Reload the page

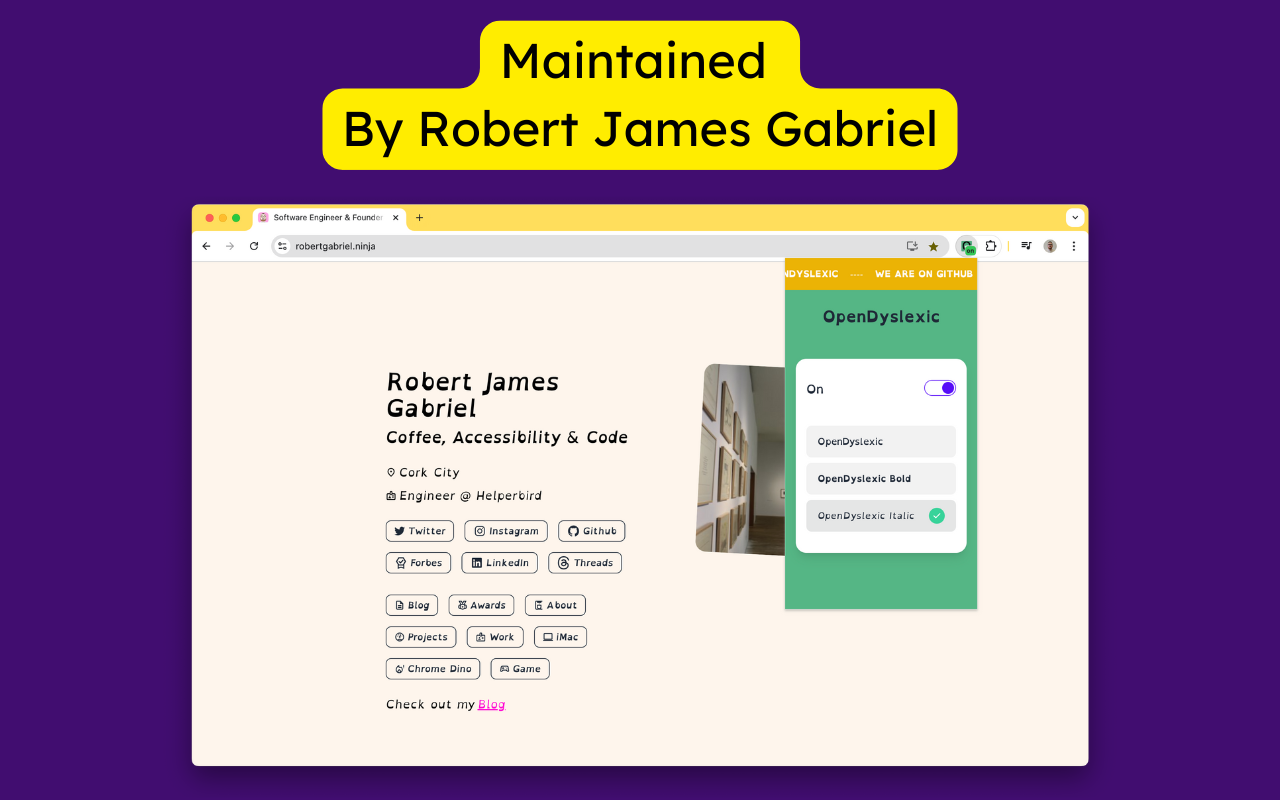[x=254, y=246]
